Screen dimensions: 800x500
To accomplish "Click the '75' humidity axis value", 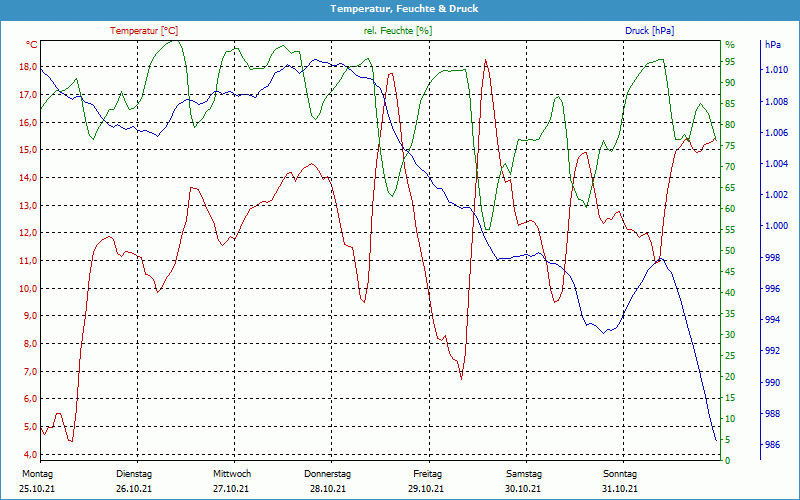I will [730, 146].
